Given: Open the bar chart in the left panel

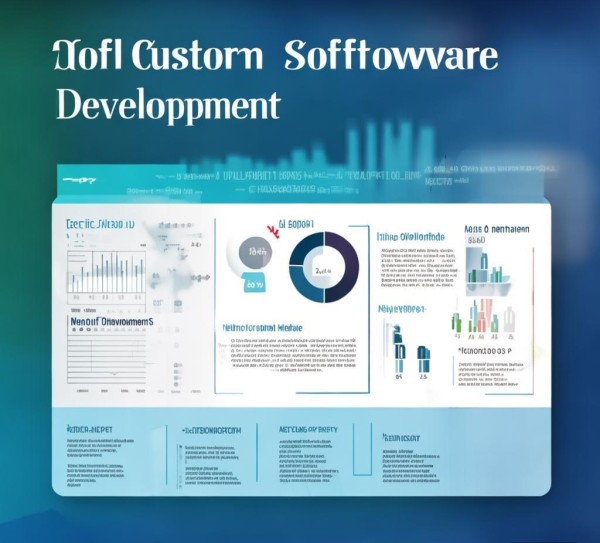Looking at the screenshot, I should point(106,272).
